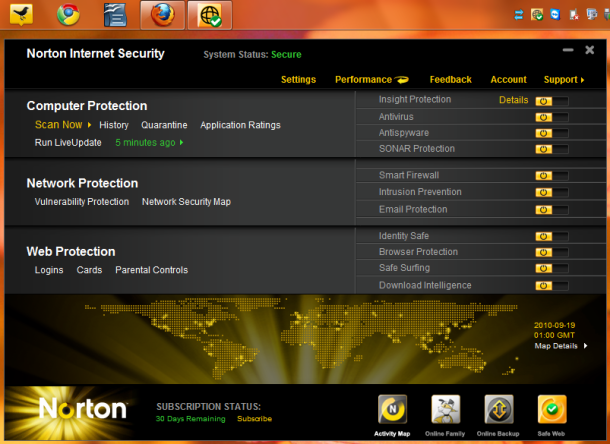Toggle Intrusion Prevention switch
Screen dimensions: 610x444
pyautogui.click(x=552, y=192)
